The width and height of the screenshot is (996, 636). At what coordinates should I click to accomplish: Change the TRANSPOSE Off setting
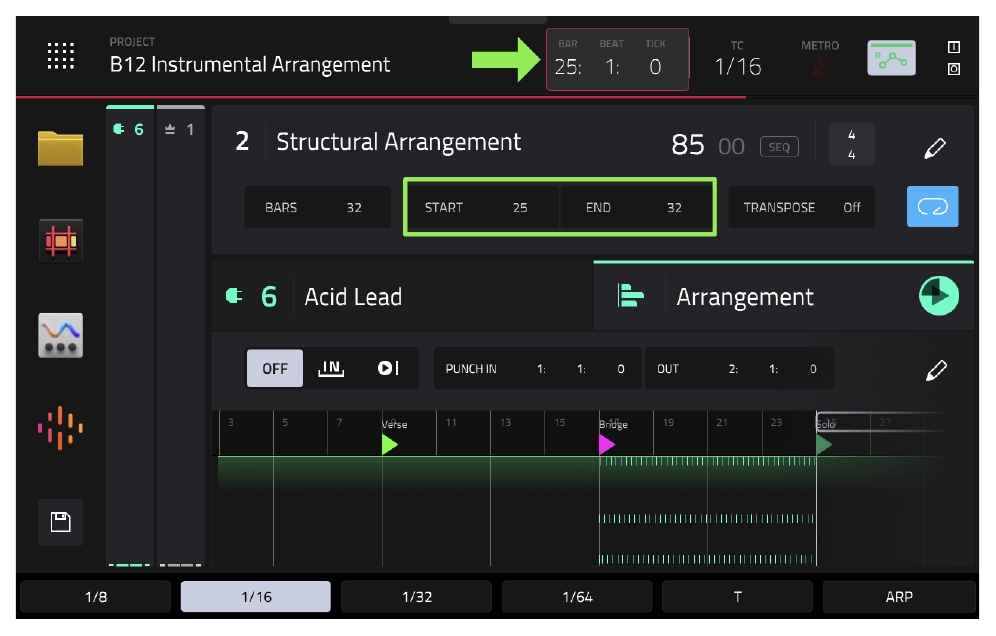coord(801,207)
